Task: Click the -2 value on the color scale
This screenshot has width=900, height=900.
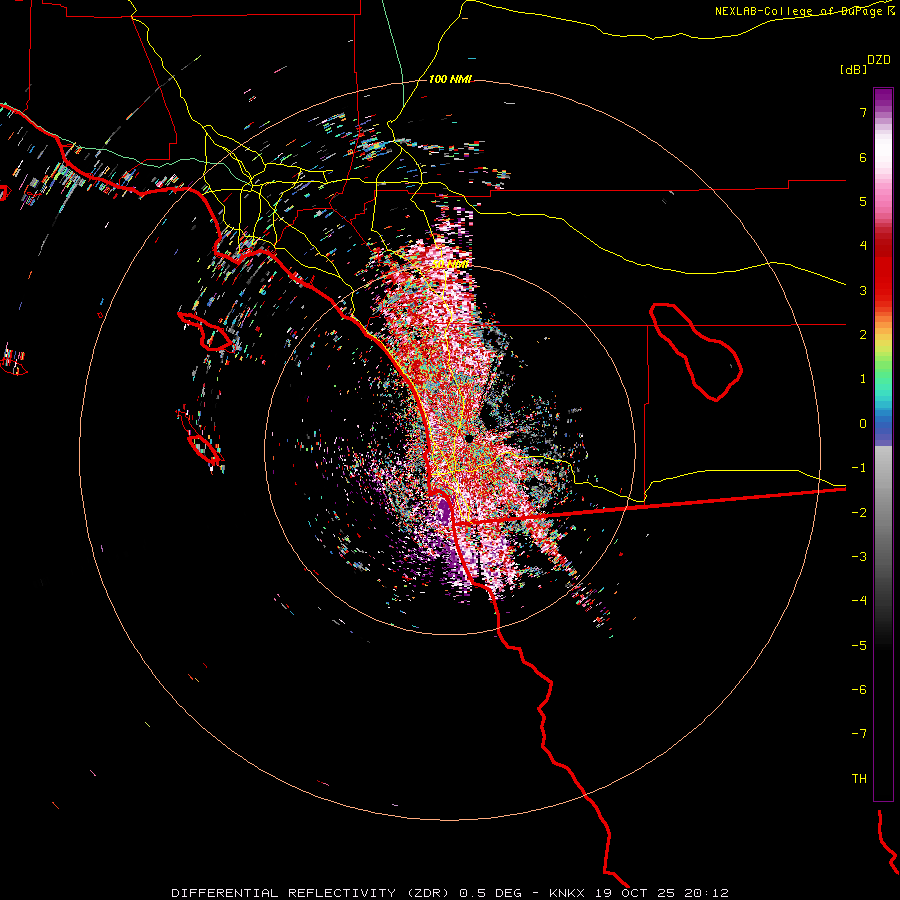Action: coord(859,513)
